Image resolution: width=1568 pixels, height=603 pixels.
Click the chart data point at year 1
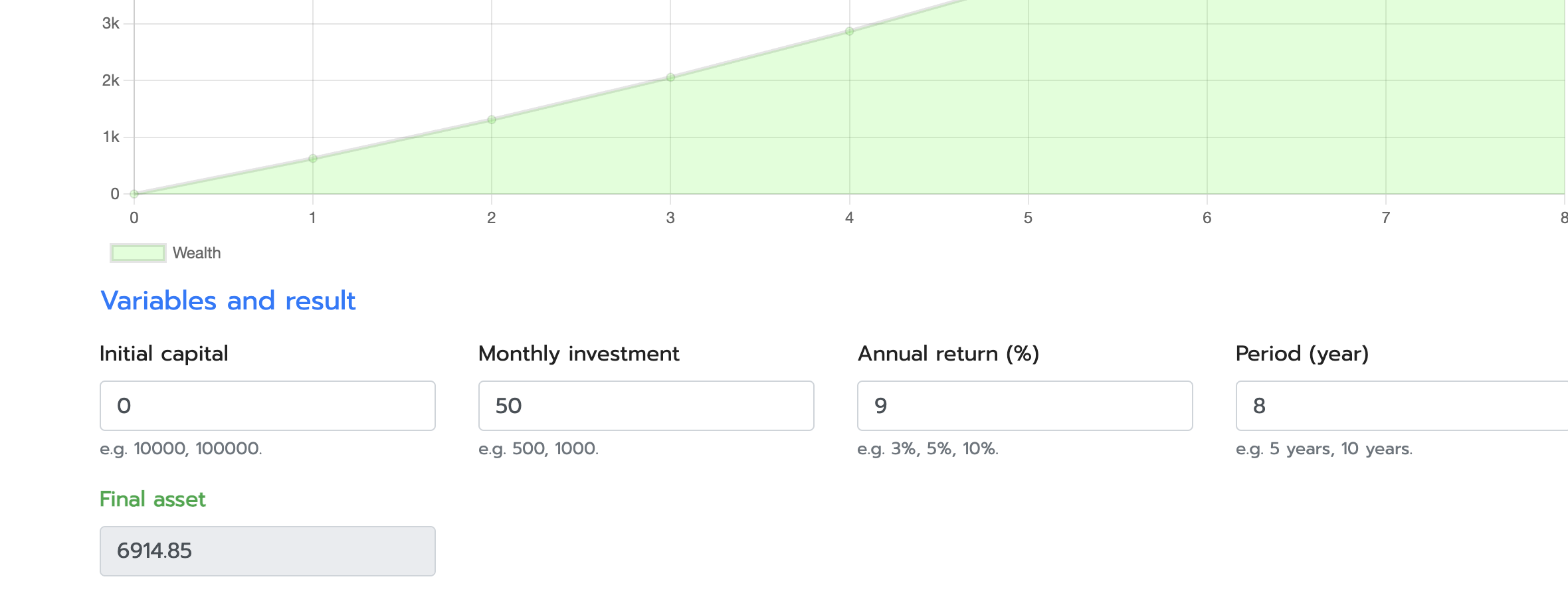(x=313, y=159)
